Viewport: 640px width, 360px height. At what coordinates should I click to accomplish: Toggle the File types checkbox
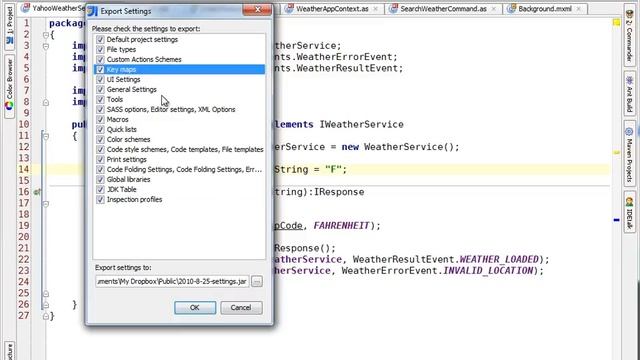pyautogui.click(x=100, y=49)
